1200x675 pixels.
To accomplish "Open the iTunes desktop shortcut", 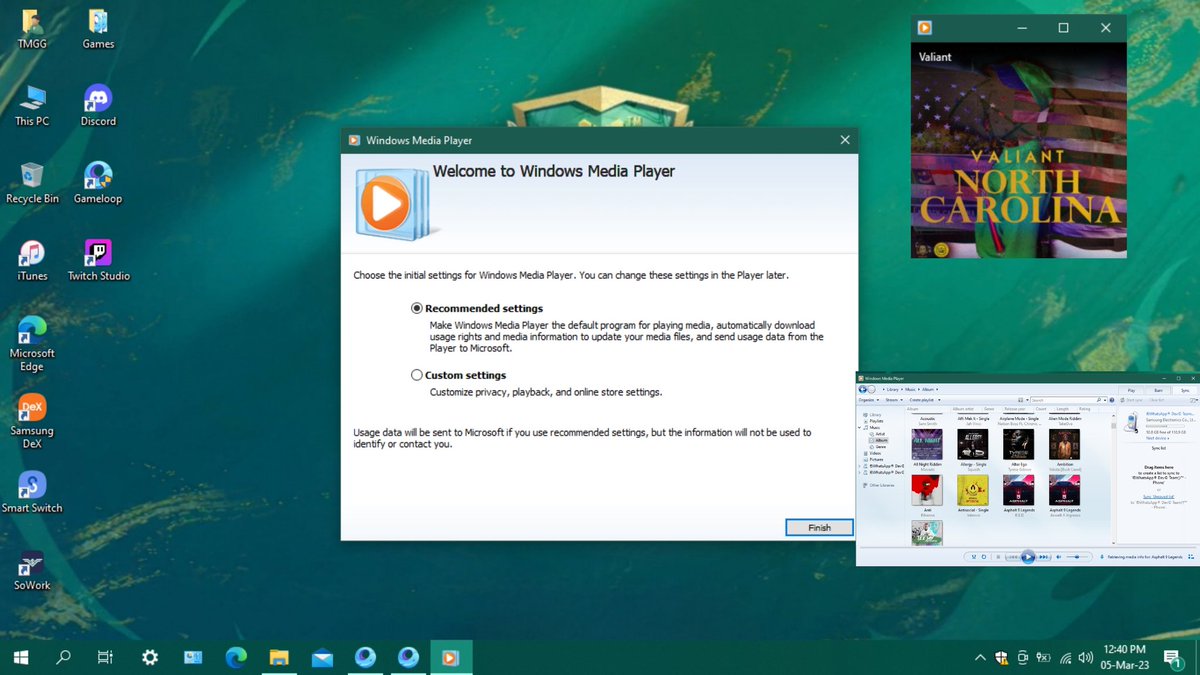I will point(32,260).
